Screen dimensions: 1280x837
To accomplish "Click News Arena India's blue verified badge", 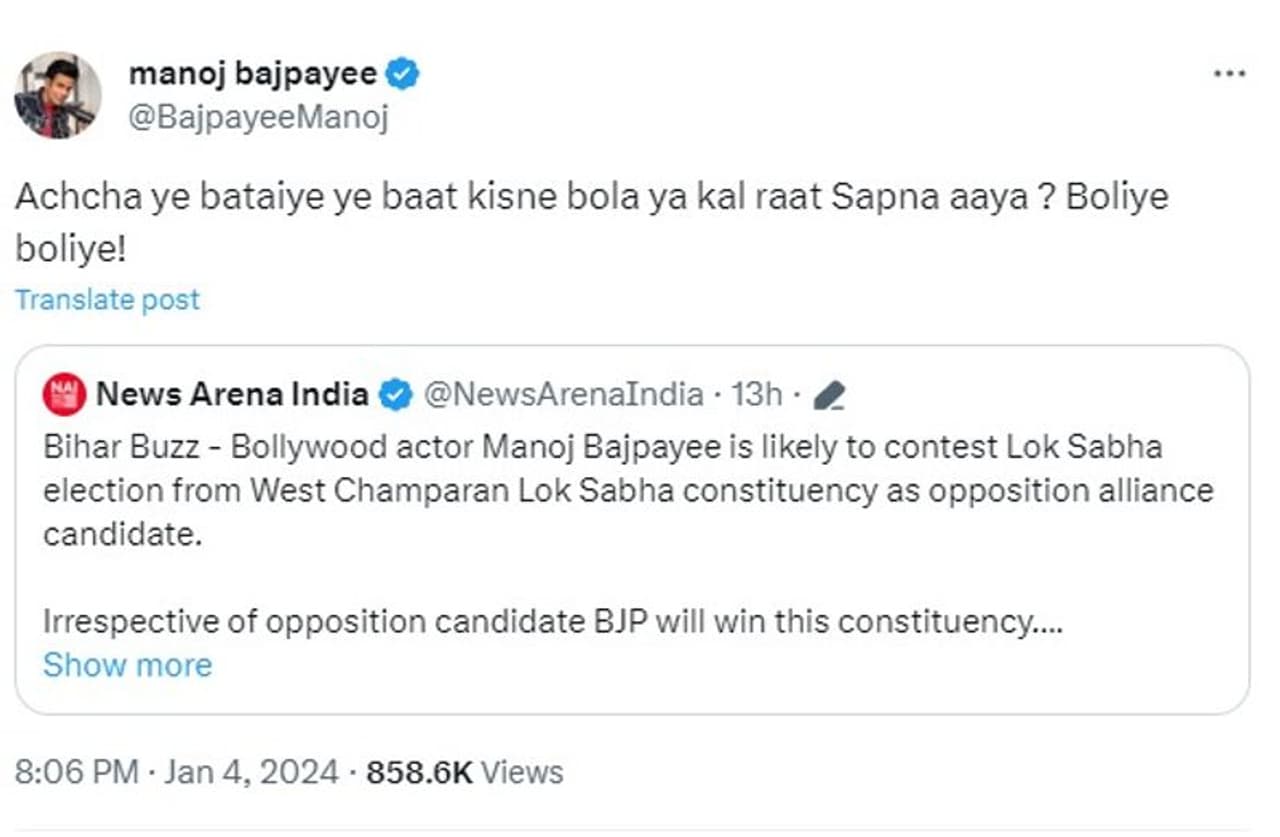I will [397, 395].
